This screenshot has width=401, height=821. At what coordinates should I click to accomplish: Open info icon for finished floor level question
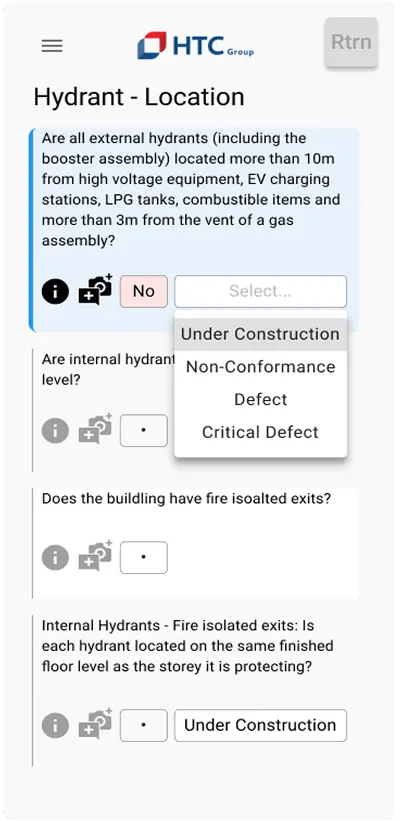(55, 725)
